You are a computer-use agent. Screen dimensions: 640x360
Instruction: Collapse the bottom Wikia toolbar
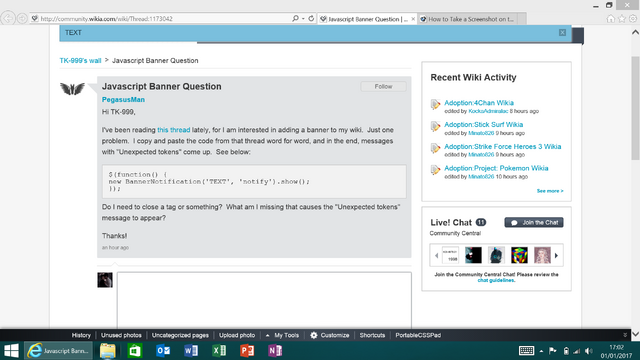tap(625, 335)
